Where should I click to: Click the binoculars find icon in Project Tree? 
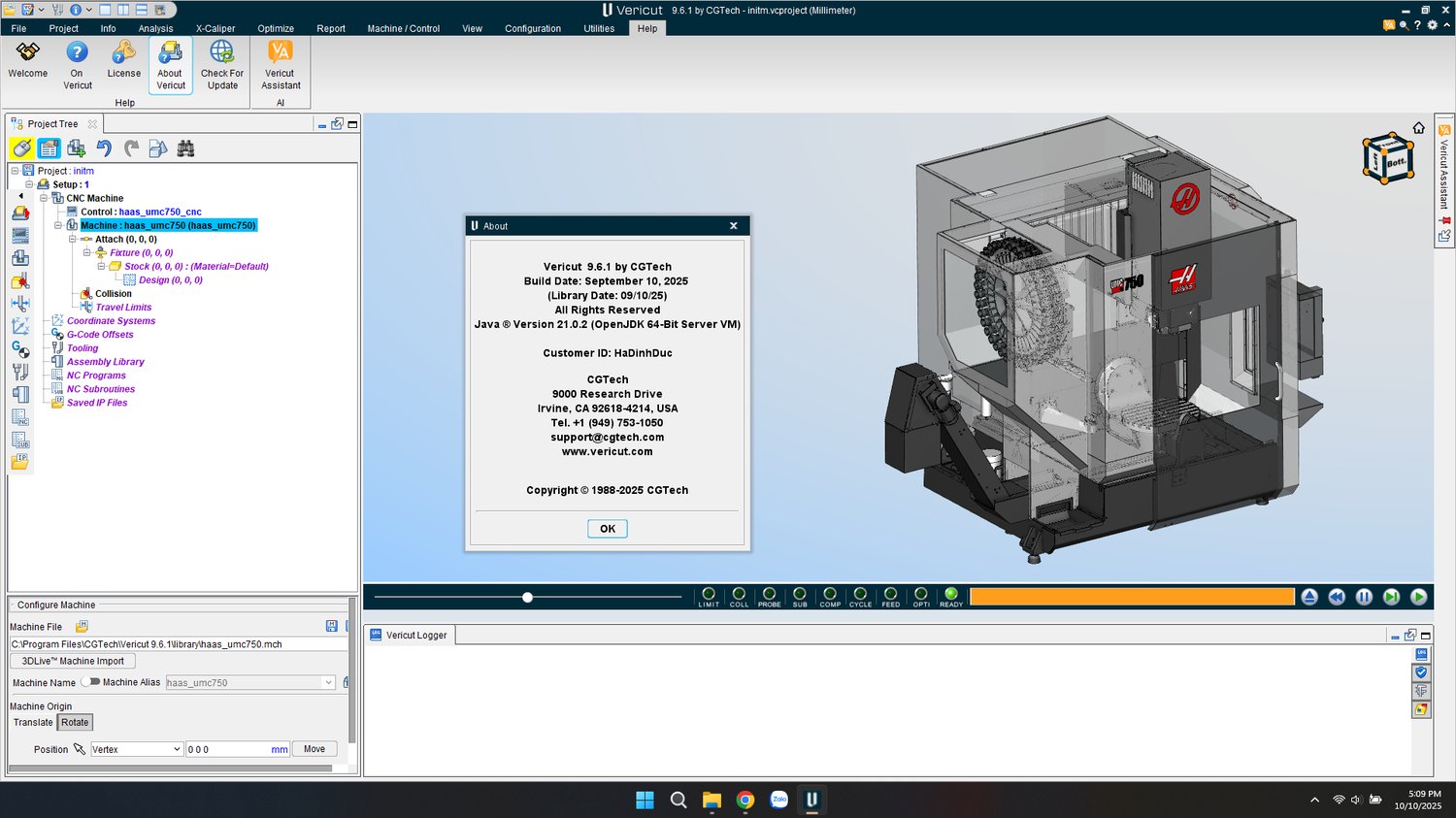click(185, 148)
